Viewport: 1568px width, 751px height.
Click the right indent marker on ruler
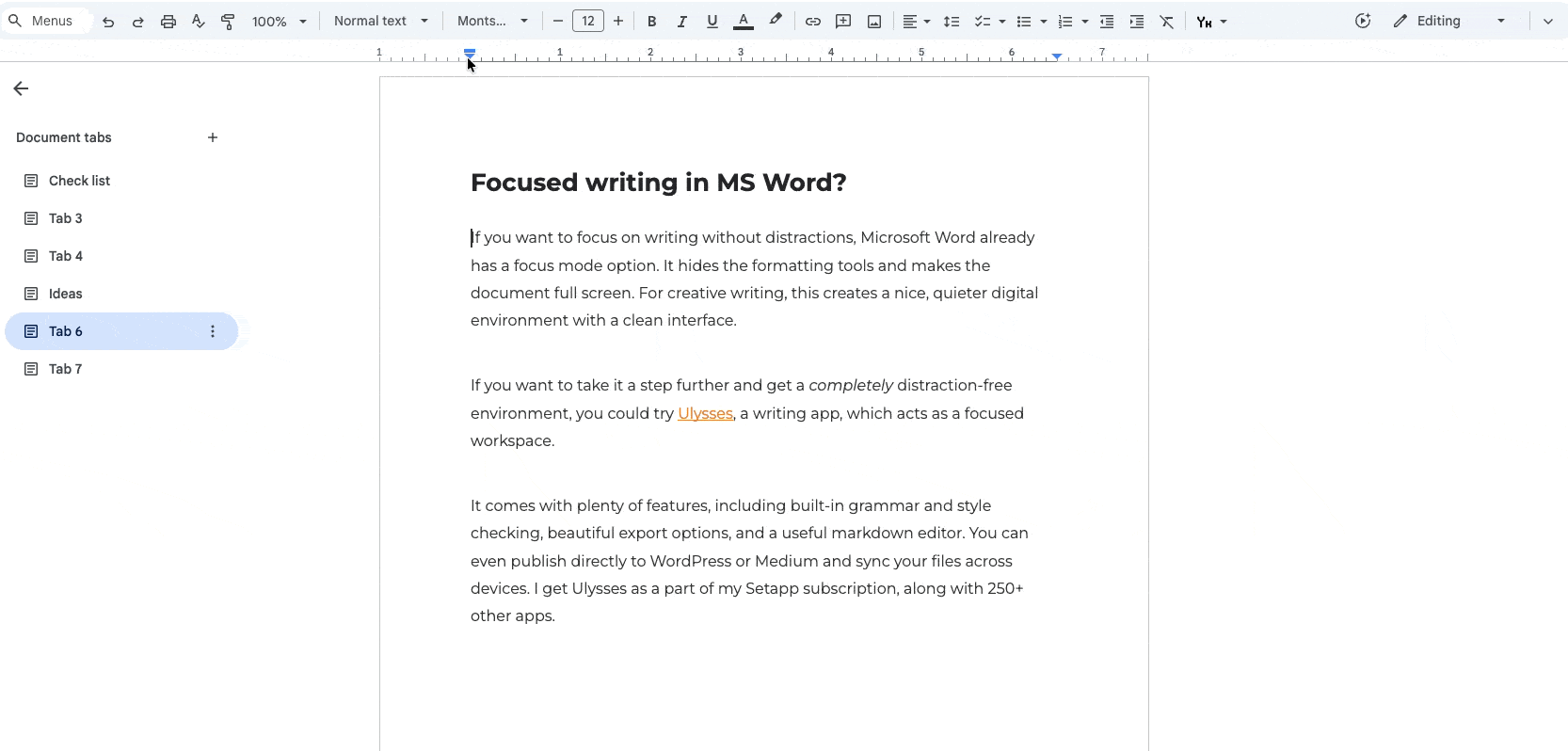(1057, 56)
